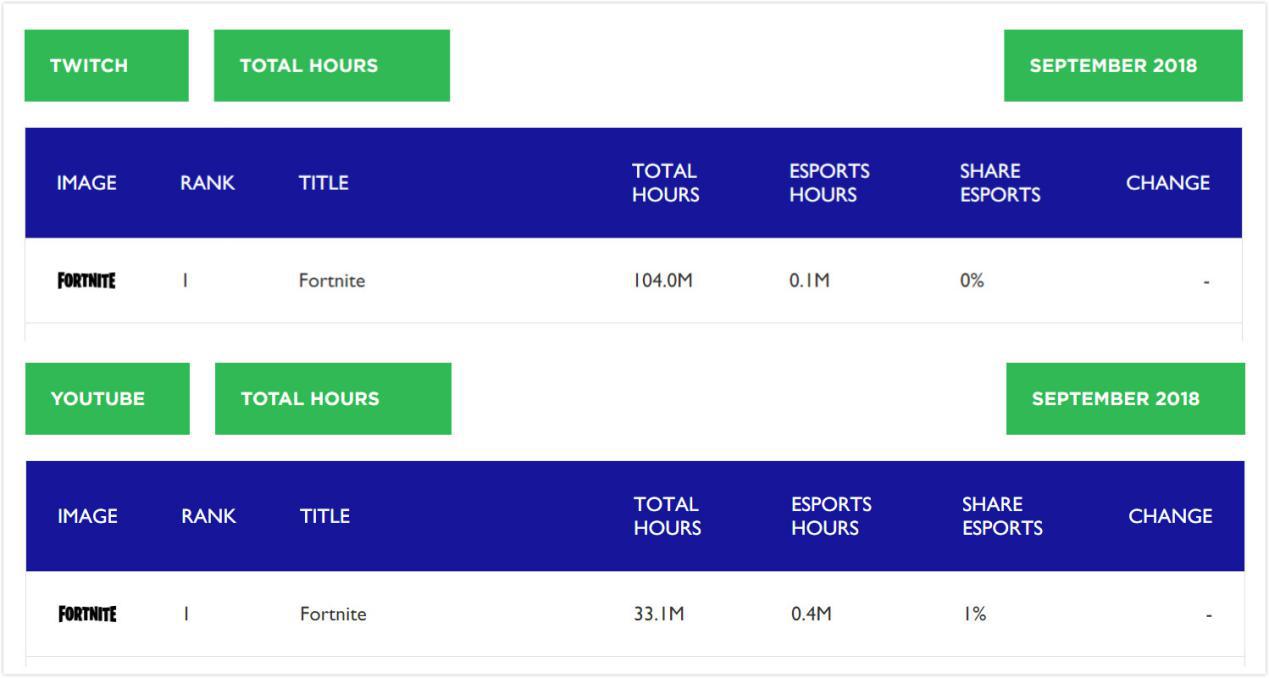Click SEPTEMBER 2018 button above YouTube table

coord(1124,399)
